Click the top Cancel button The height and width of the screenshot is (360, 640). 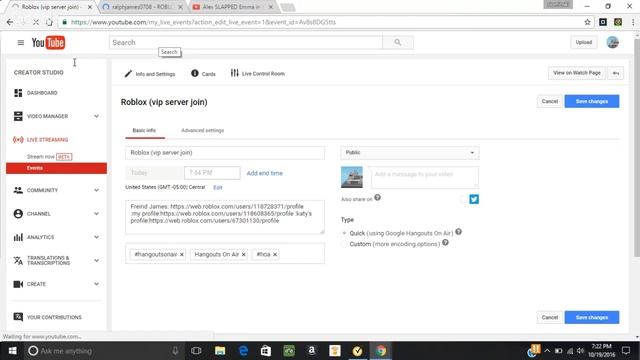[549, 101]
